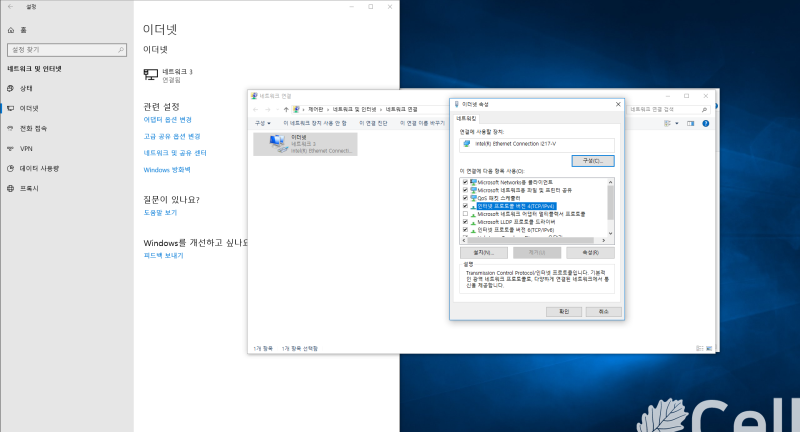Image resolution: width=800 pixels, height=432 pixels.
Task: Toggle Microsoft Networks용 클라이언트 checkbox
Action: tap(465, 182)
